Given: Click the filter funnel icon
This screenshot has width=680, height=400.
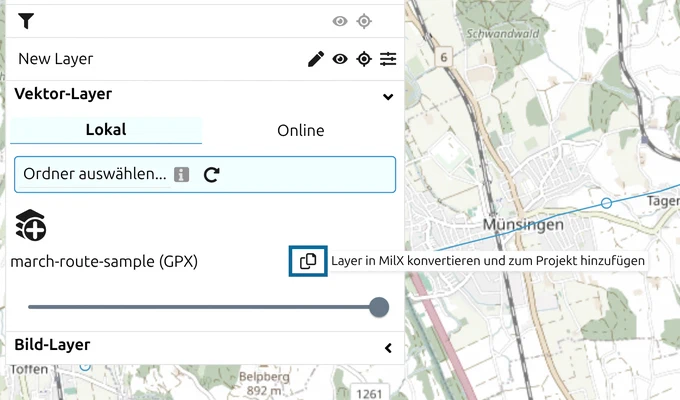Looking at the screenshot, I should tap(26, 20).
